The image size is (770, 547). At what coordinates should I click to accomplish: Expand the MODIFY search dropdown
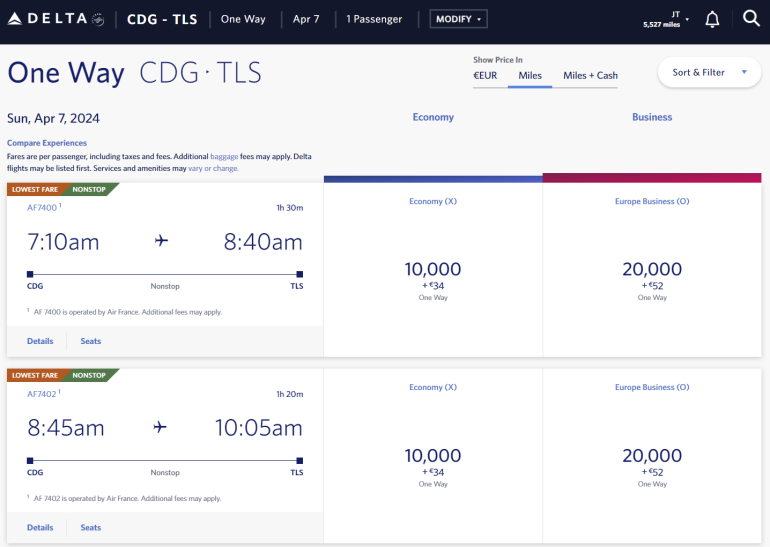pos(458,19)
